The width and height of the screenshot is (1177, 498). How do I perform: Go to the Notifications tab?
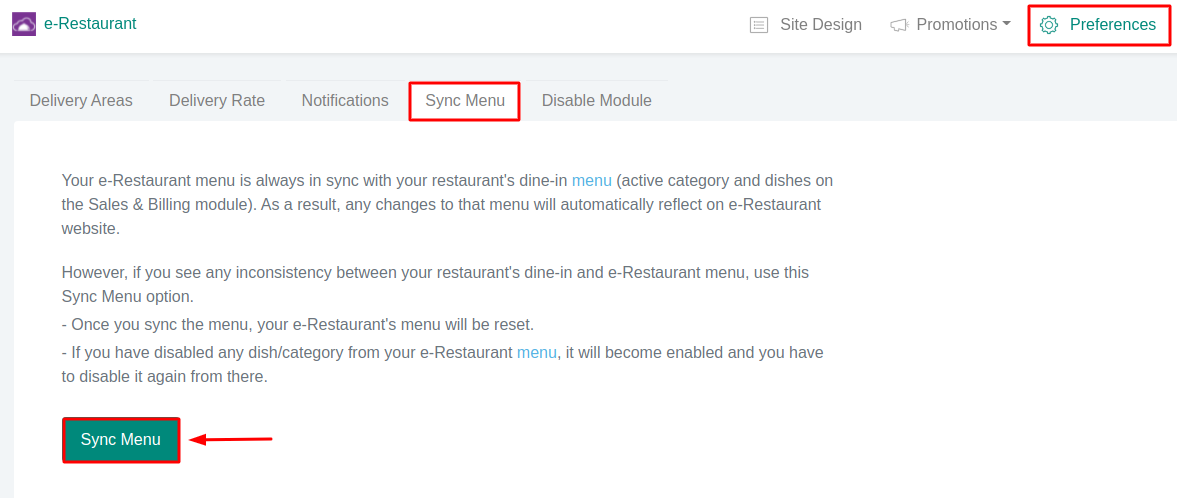pyautogui.click(x=345, y=101)
